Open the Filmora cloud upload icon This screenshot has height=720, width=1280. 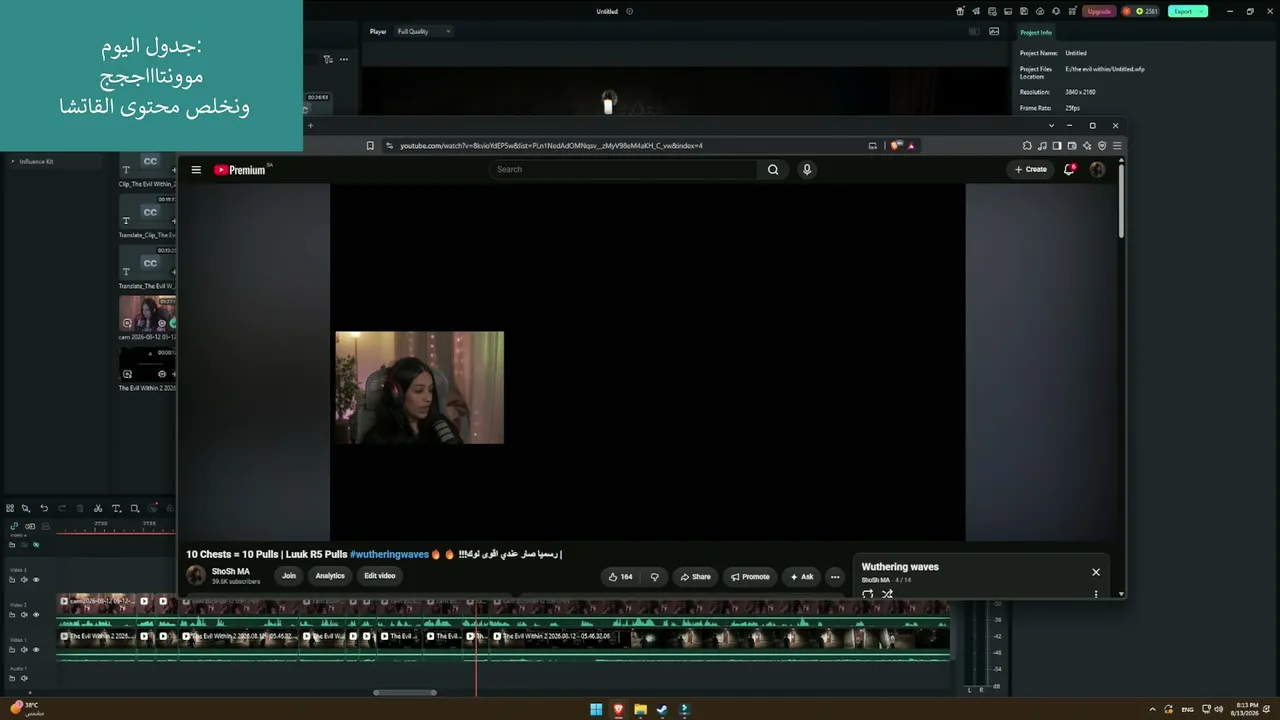pyautogui.click(x=1041, y=11)
